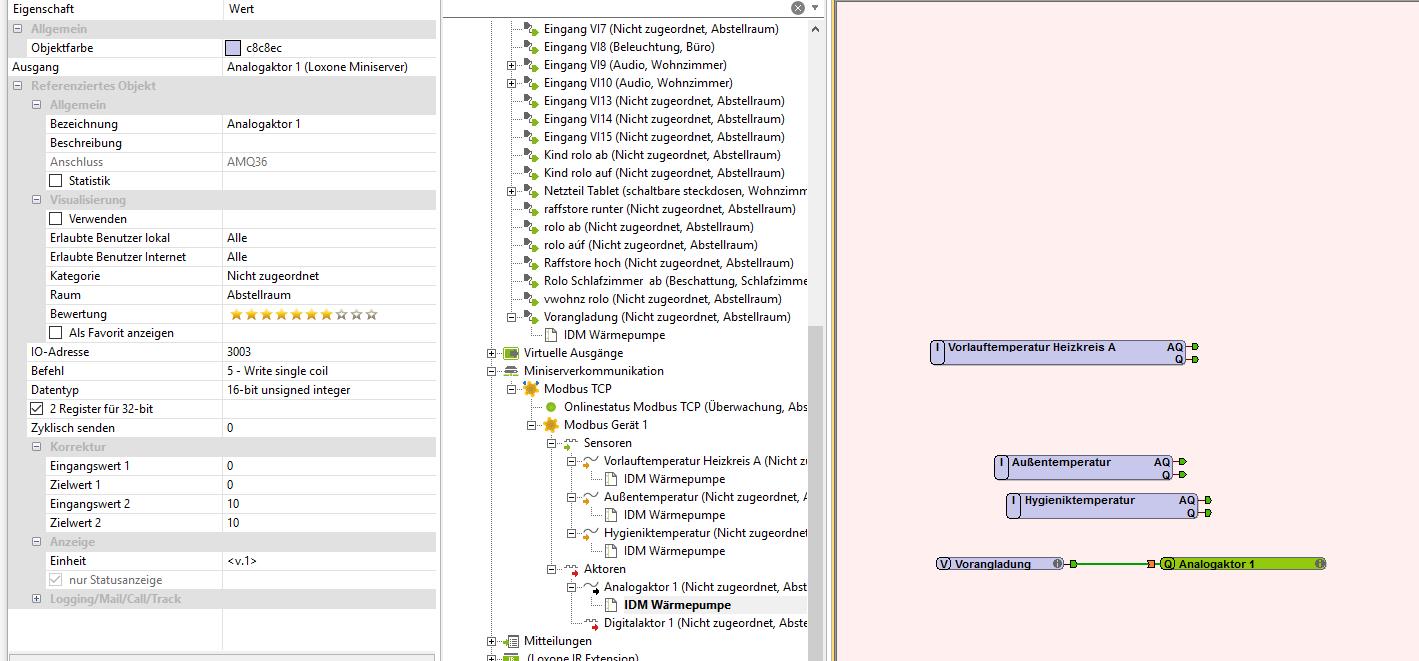This screenshot has height=661, width=1419.
Task: Click the Virtuelle Ausgänge folder icon
Action: click(512, 353)
